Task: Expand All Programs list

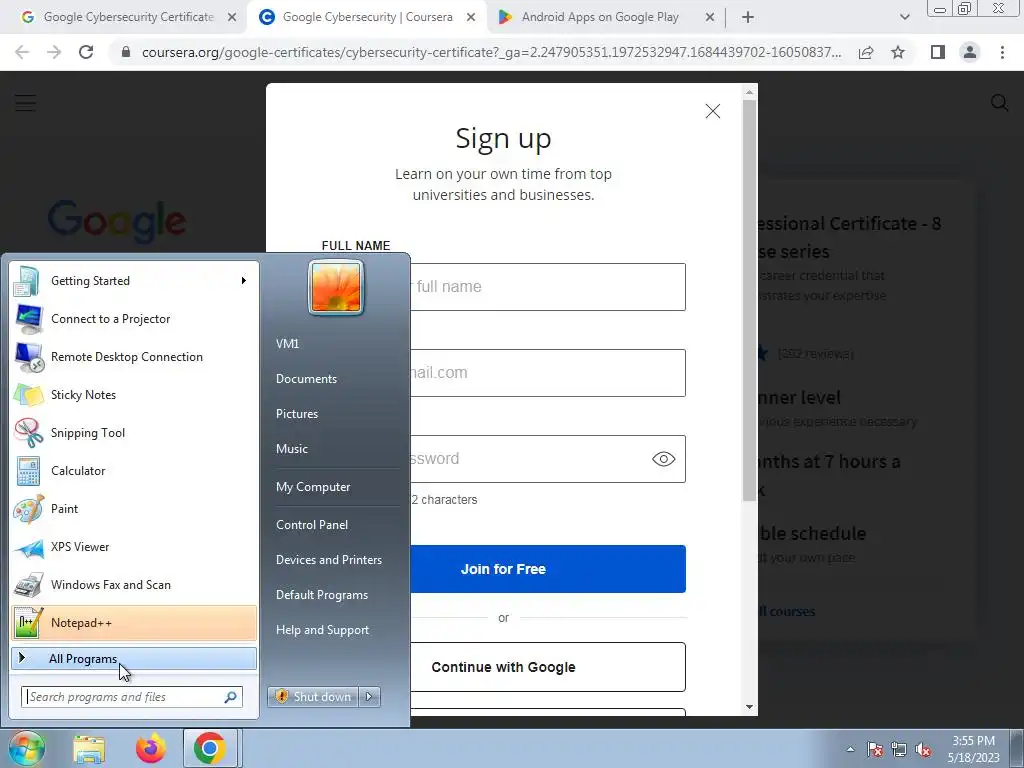Action: coord(134,659)
